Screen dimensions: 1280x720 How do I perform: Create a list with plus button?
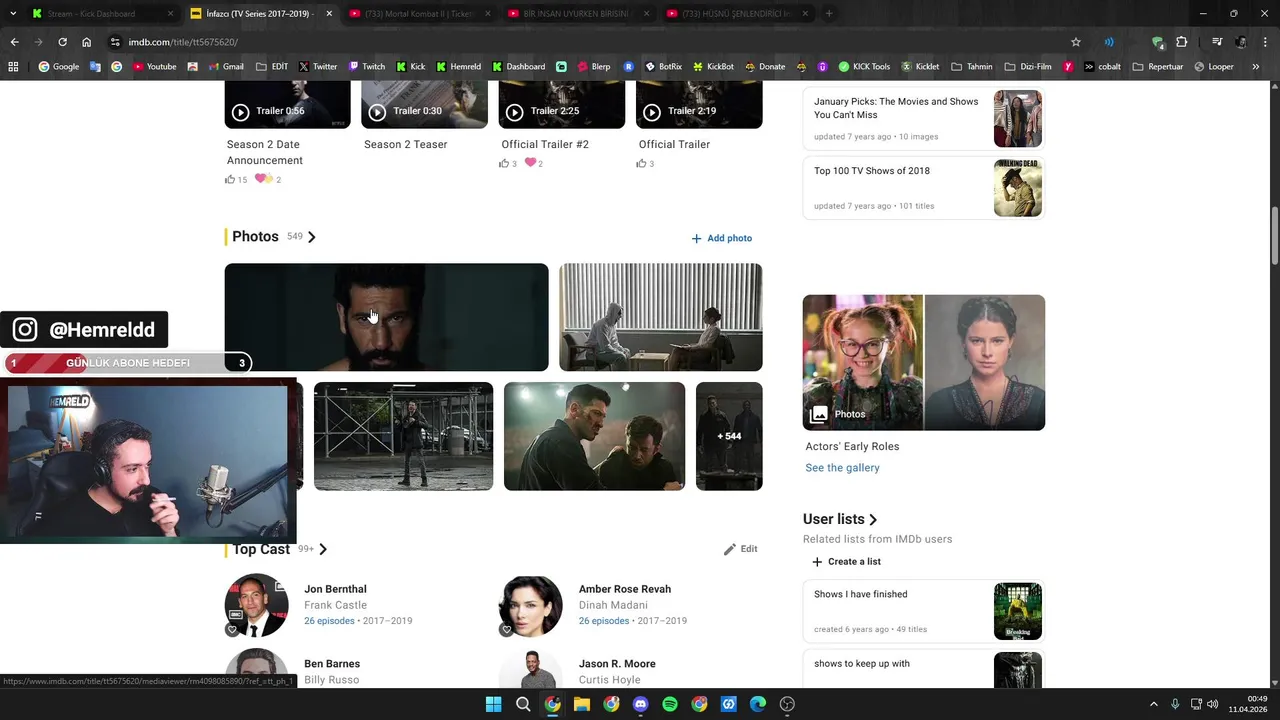point(846,562)
